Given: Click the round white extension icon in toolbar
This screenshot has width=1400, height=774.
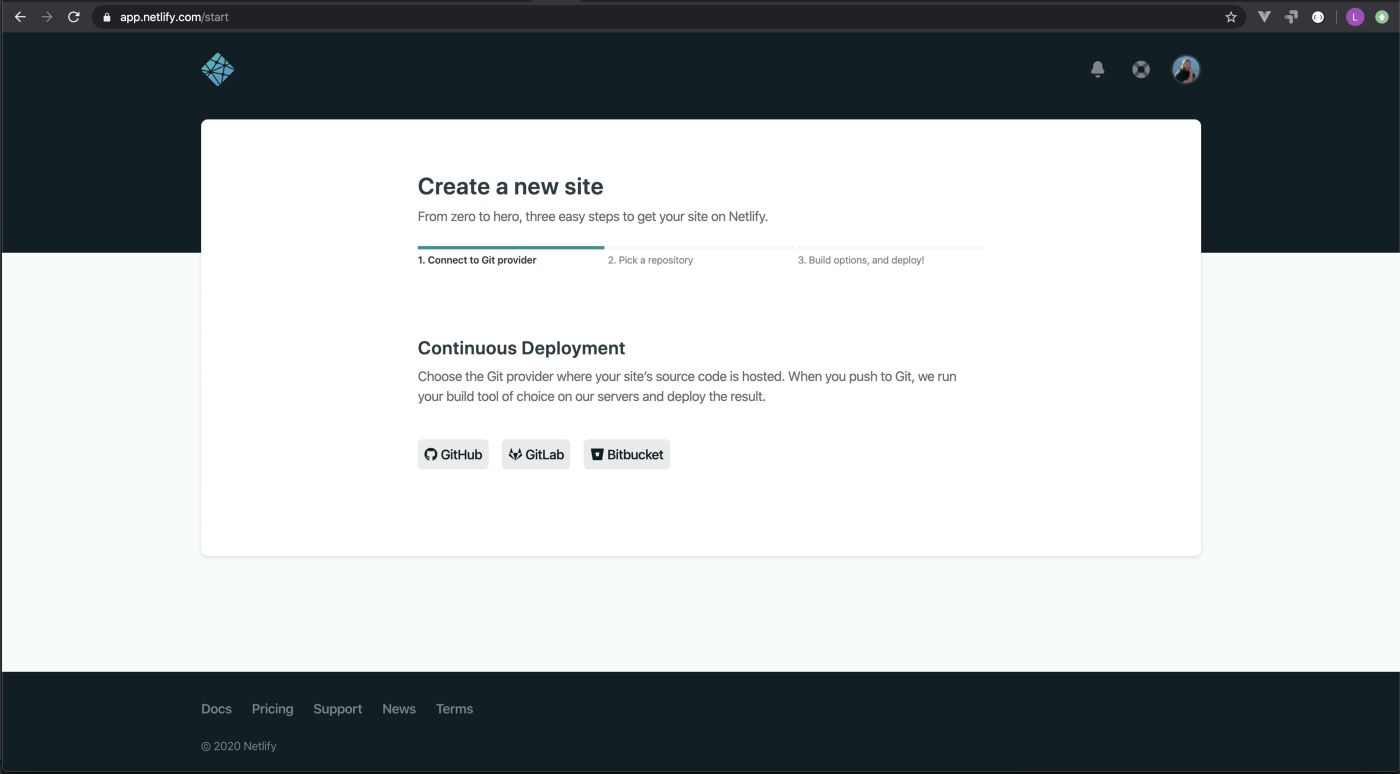Looking at the screenshot, I should click(x=1318, y=17).
